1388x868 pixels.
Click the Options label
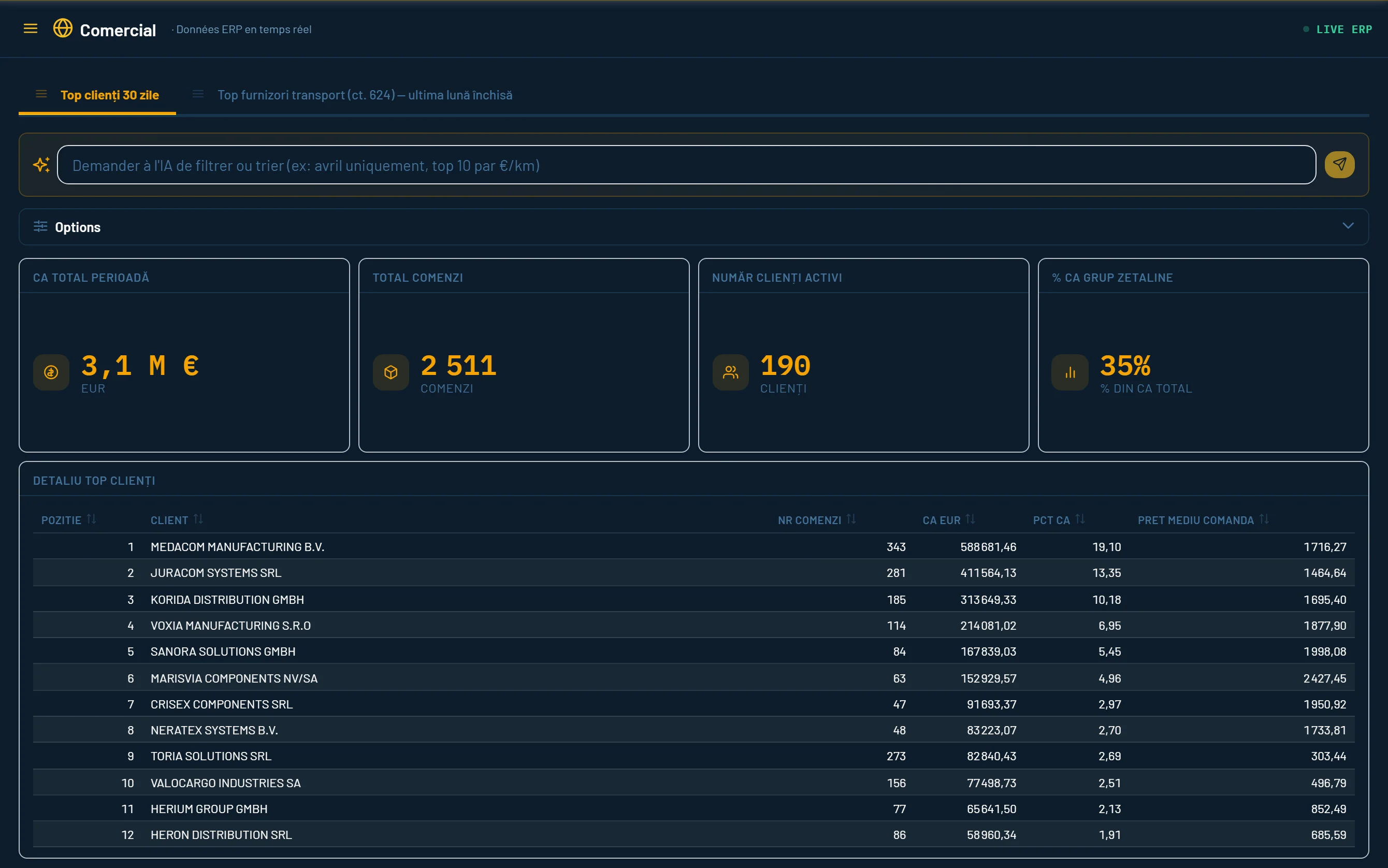[x=78, y=227]
